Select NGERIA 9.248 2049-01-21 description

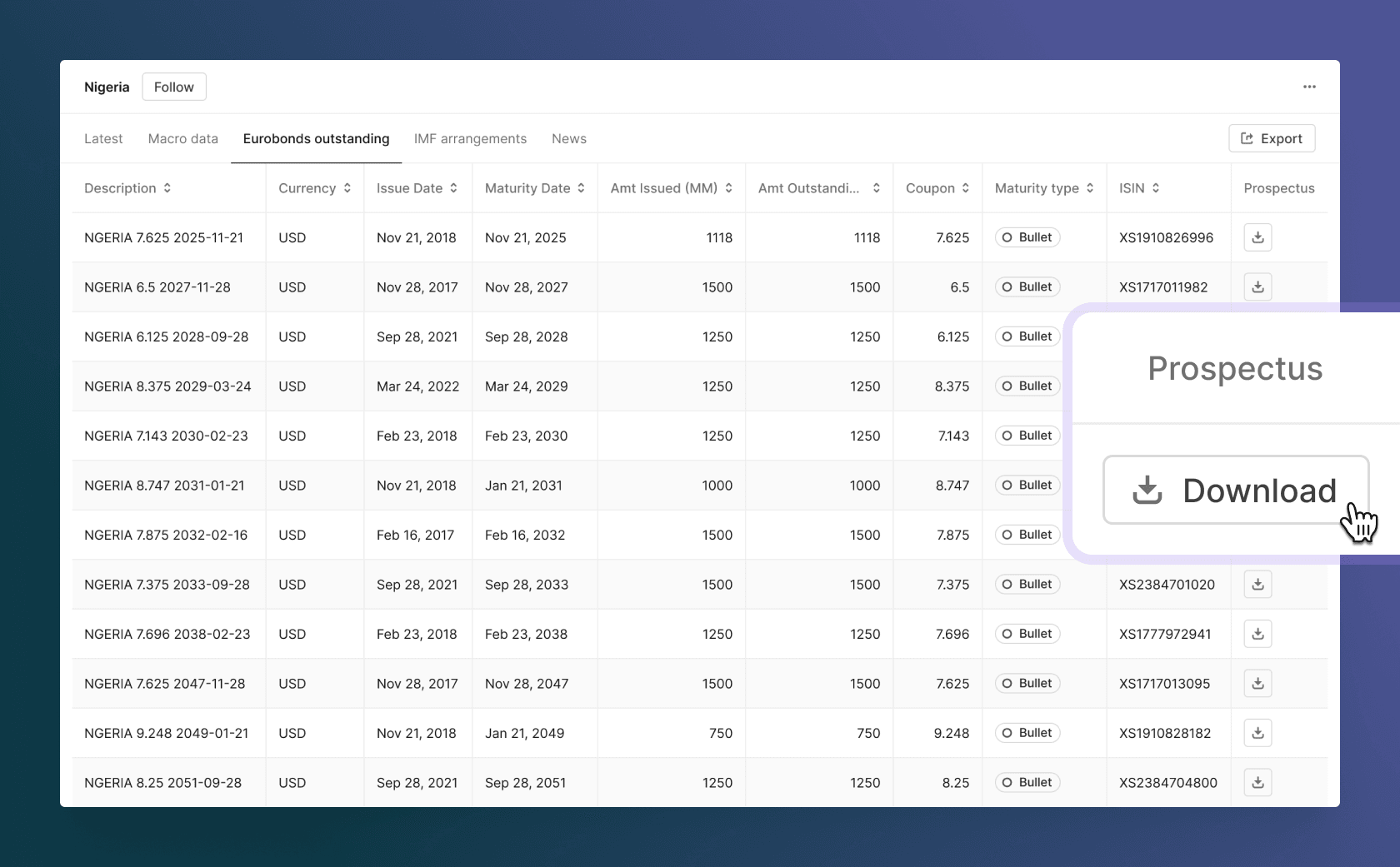point(167,733)
